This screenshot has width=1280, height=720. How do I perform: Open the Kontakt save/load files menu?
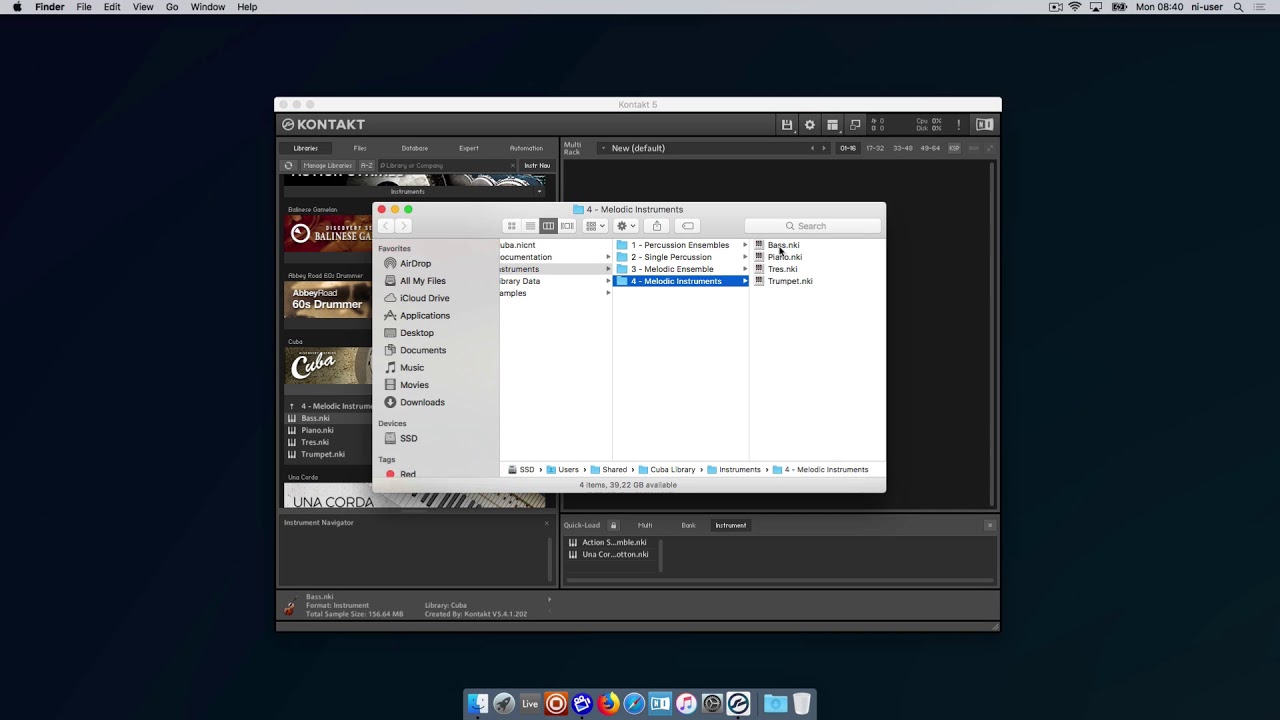click(787, 125)
